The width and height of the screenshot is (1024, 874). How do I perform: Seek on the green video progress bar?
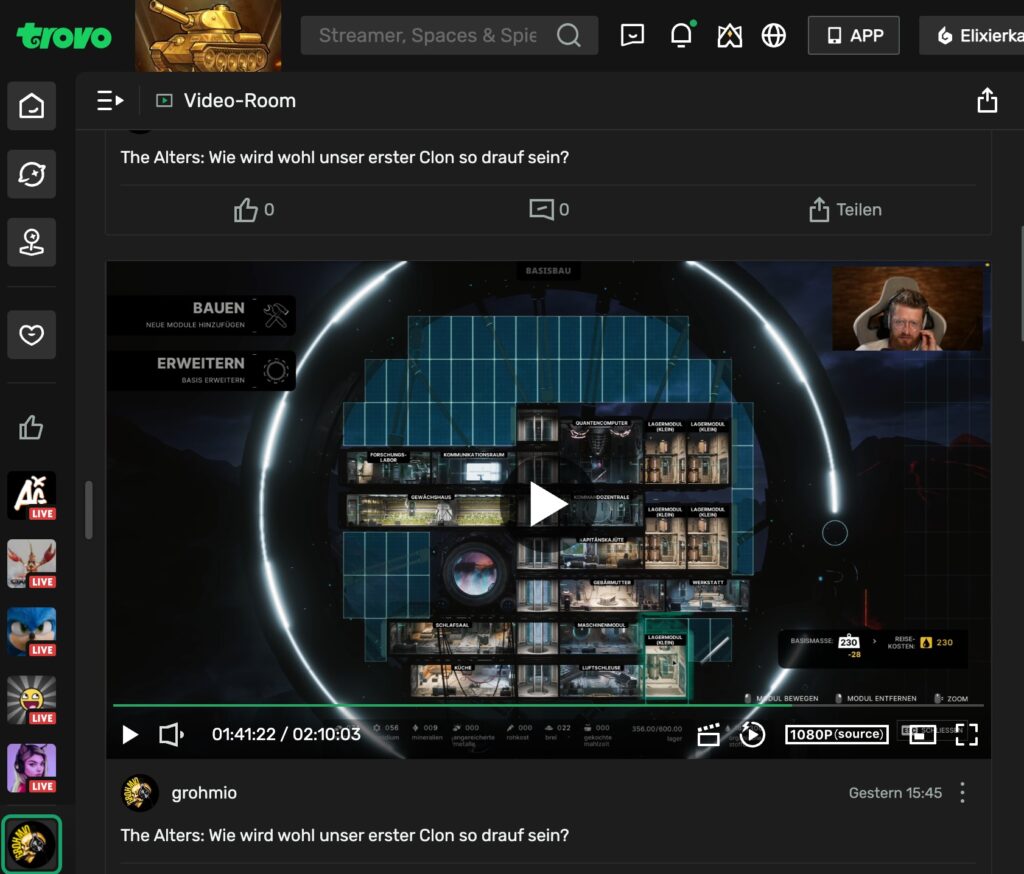pyautogui.click(x=548, y=705)
